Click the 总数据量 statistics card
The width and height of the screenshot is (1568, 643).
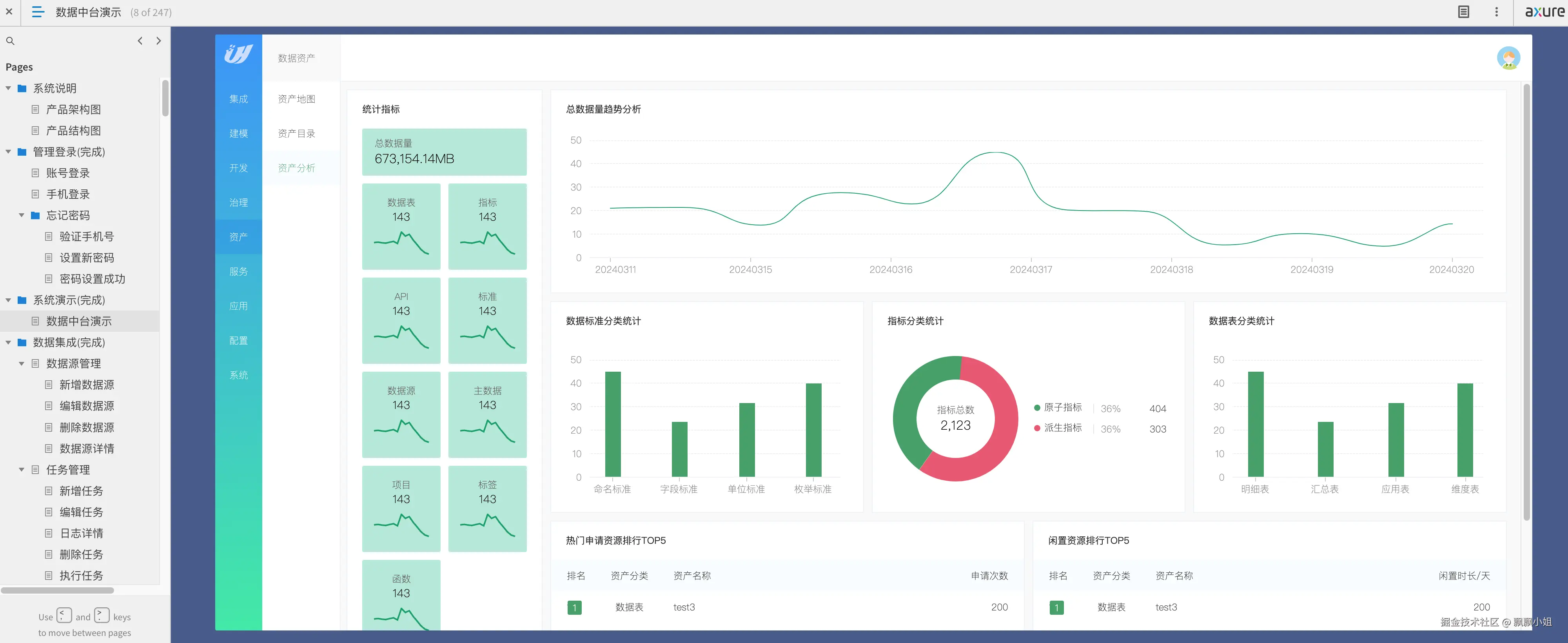coord(444,152)
